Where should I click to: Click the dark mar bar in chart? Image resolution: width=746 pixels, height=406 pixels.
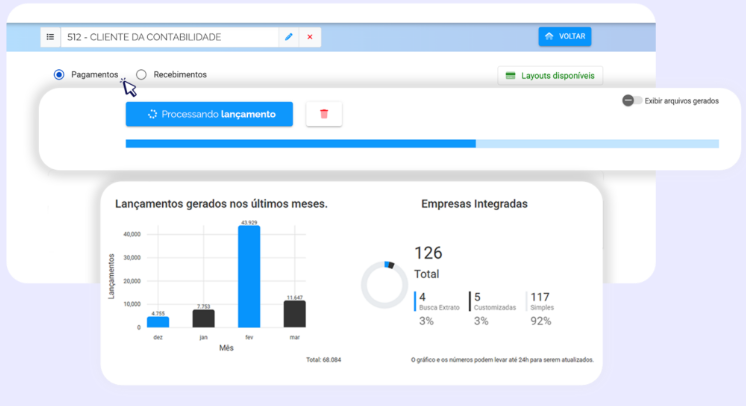[x=294, y=314]
